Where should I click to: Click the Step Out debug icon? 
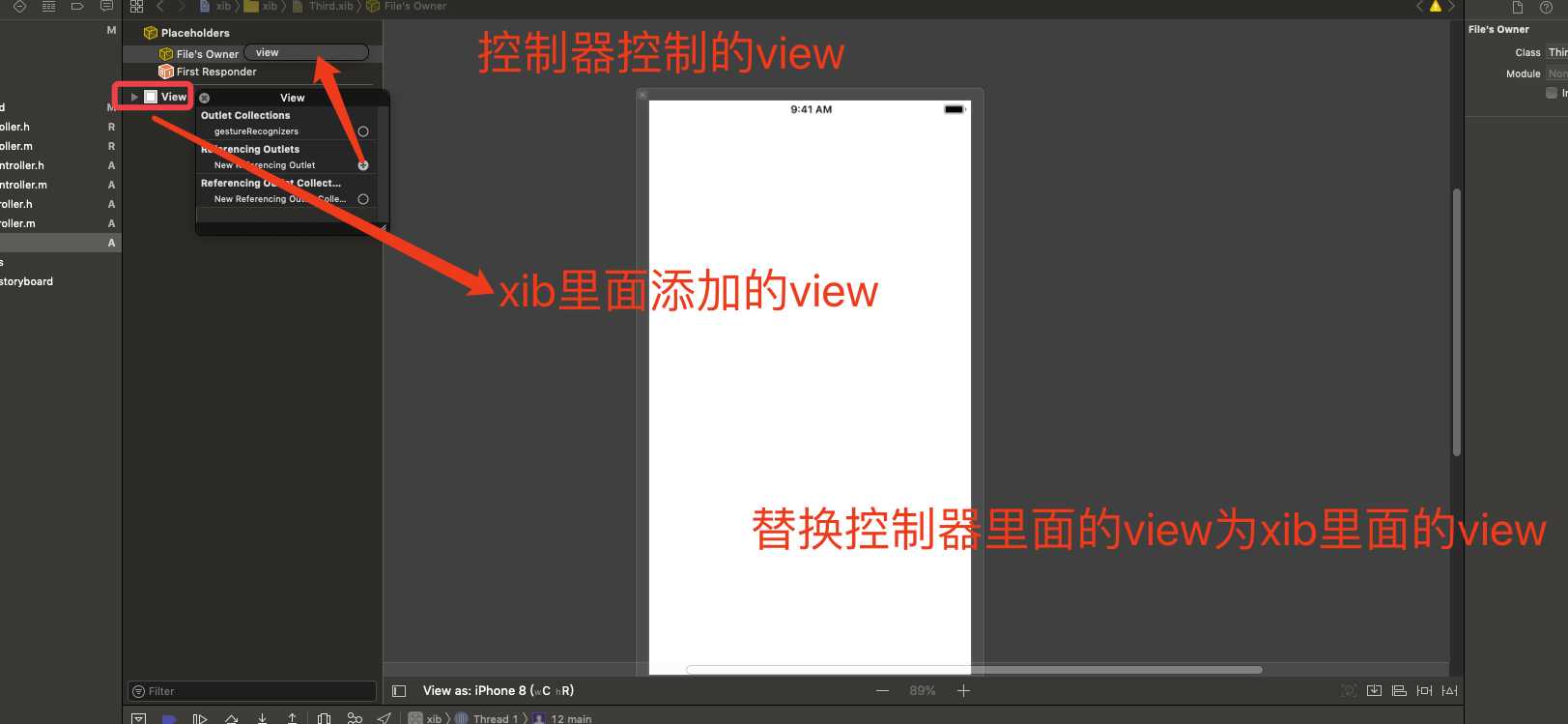(x=292, y=719)
